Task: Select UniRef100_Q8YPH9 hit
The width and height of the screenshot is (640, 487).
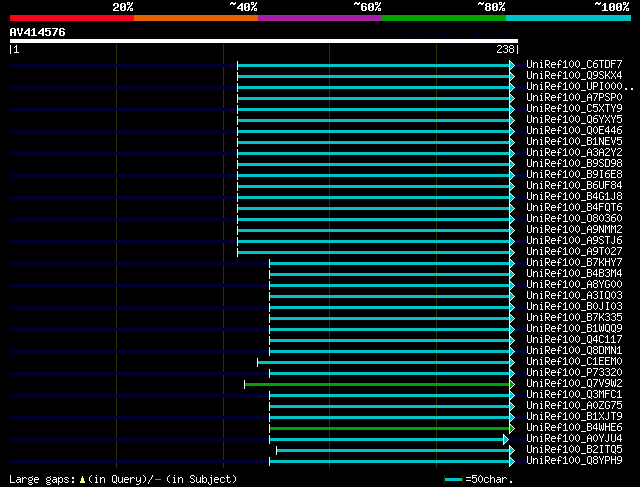Action: click(574, 461)
